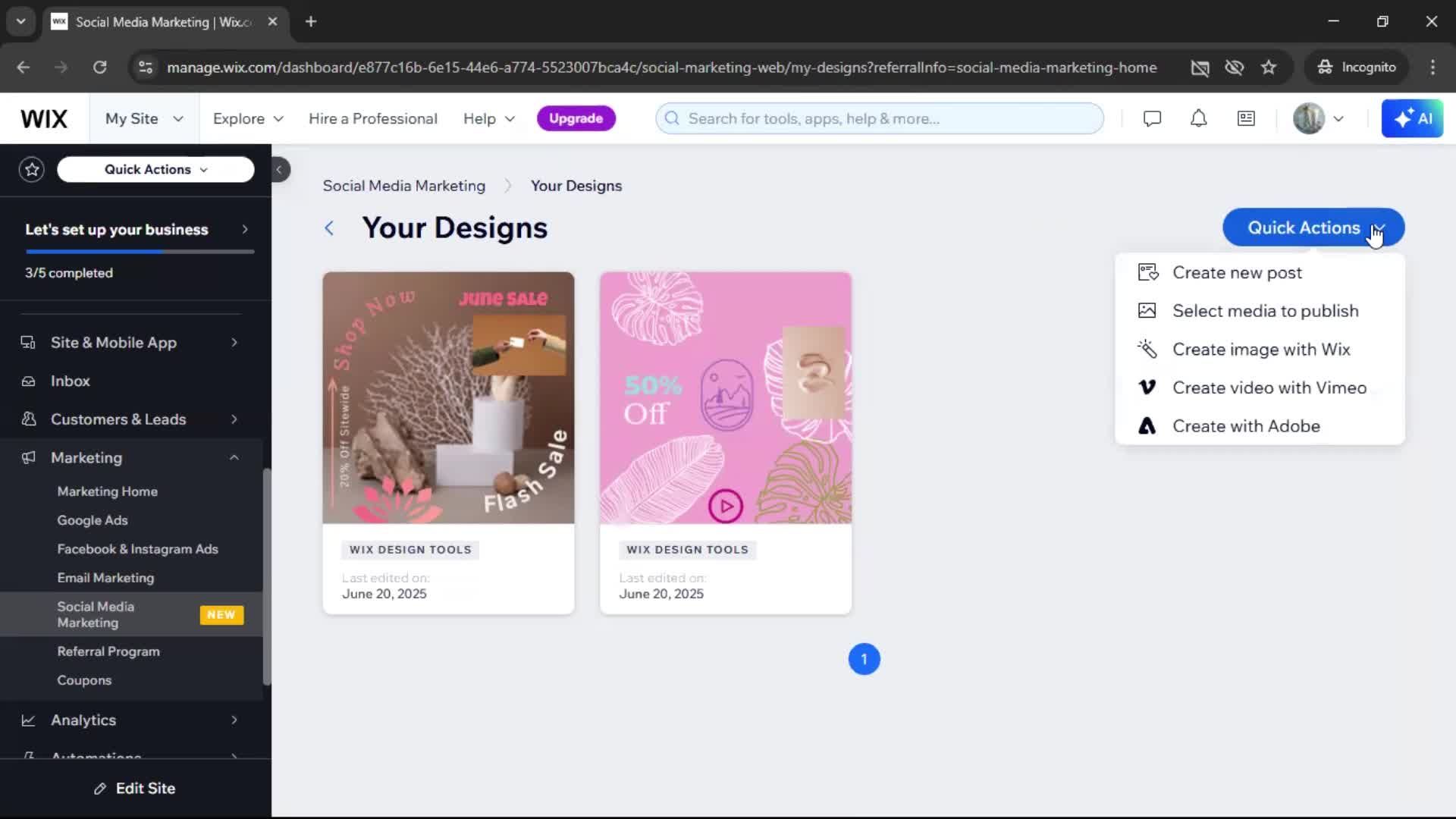Click the Create new post icon
Image resolution: width=1456 pixels, height=819 pixels.
(x=1147, y=272)
